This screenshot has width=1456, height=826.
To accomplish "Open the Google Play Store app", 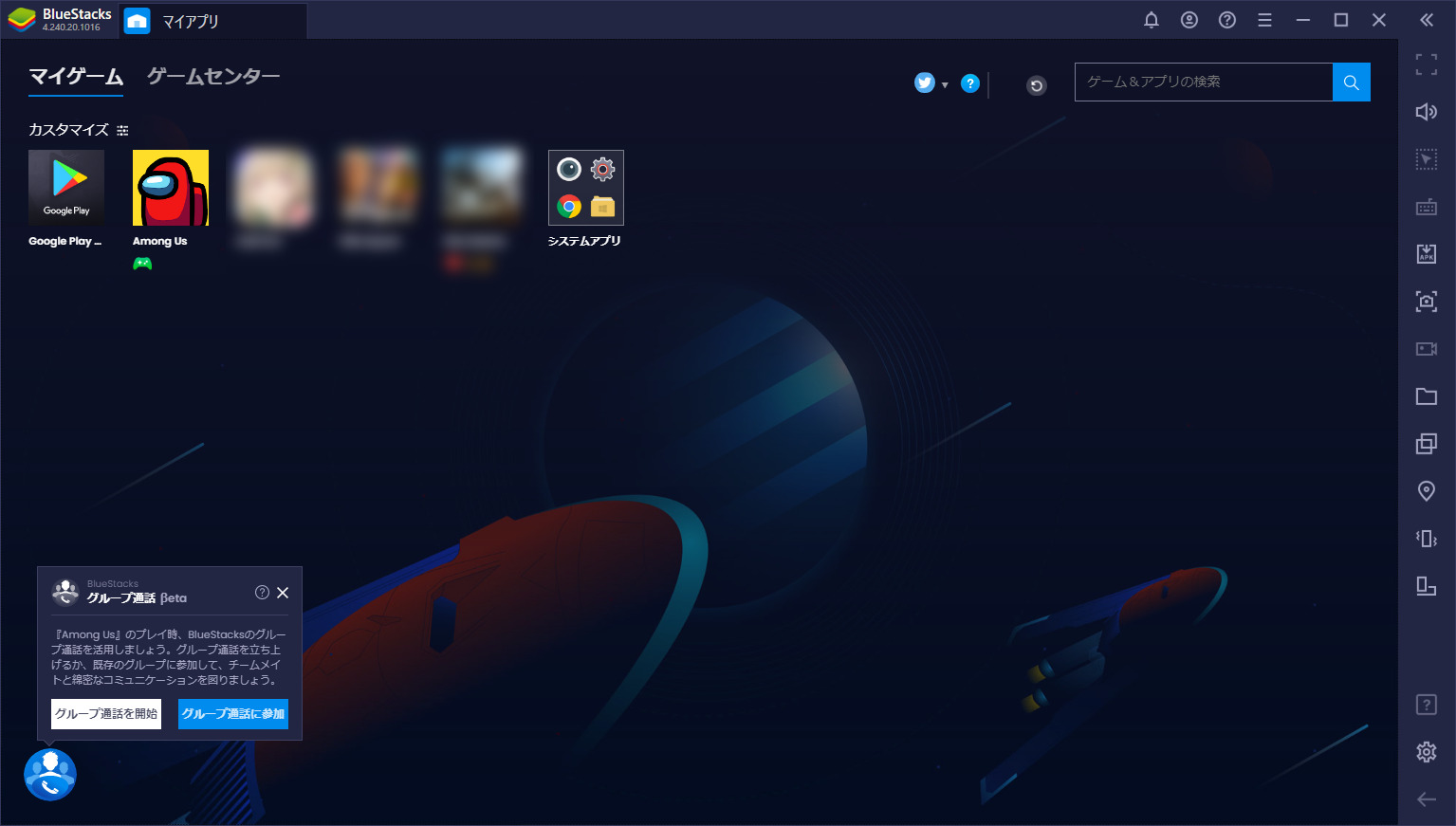I will [66, 188].
